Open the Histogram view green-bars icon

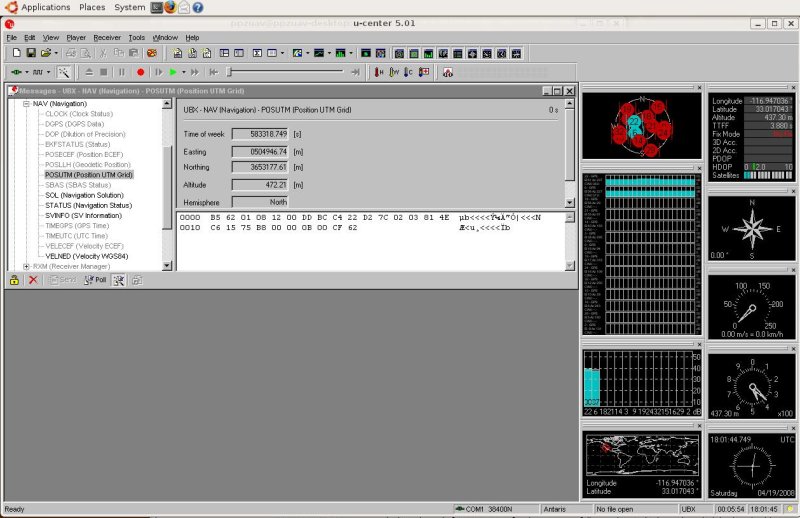pyautogui.click(x=340, y=53)
